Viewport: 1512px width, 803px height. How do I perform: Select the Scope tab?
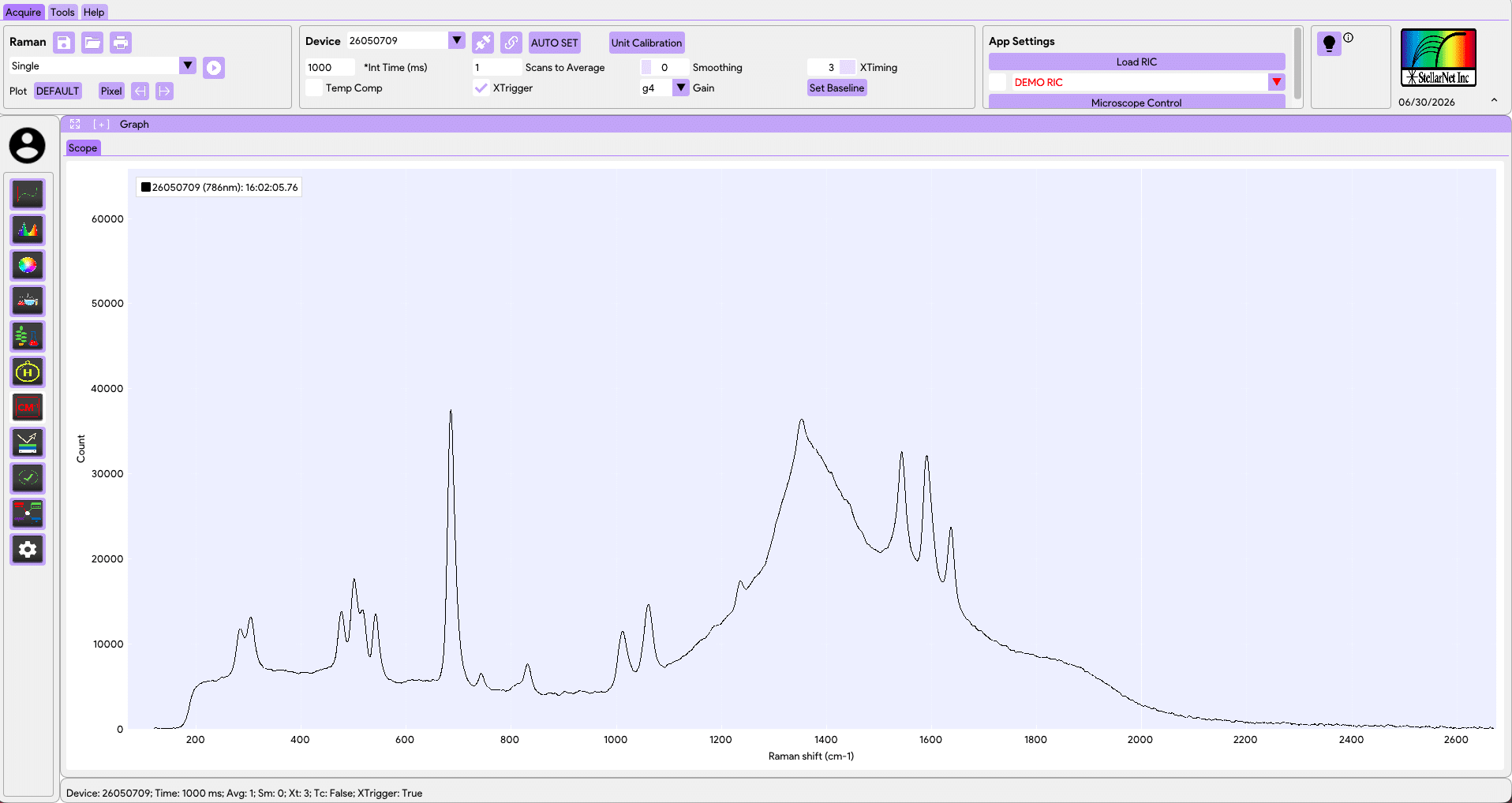point(83,148)
